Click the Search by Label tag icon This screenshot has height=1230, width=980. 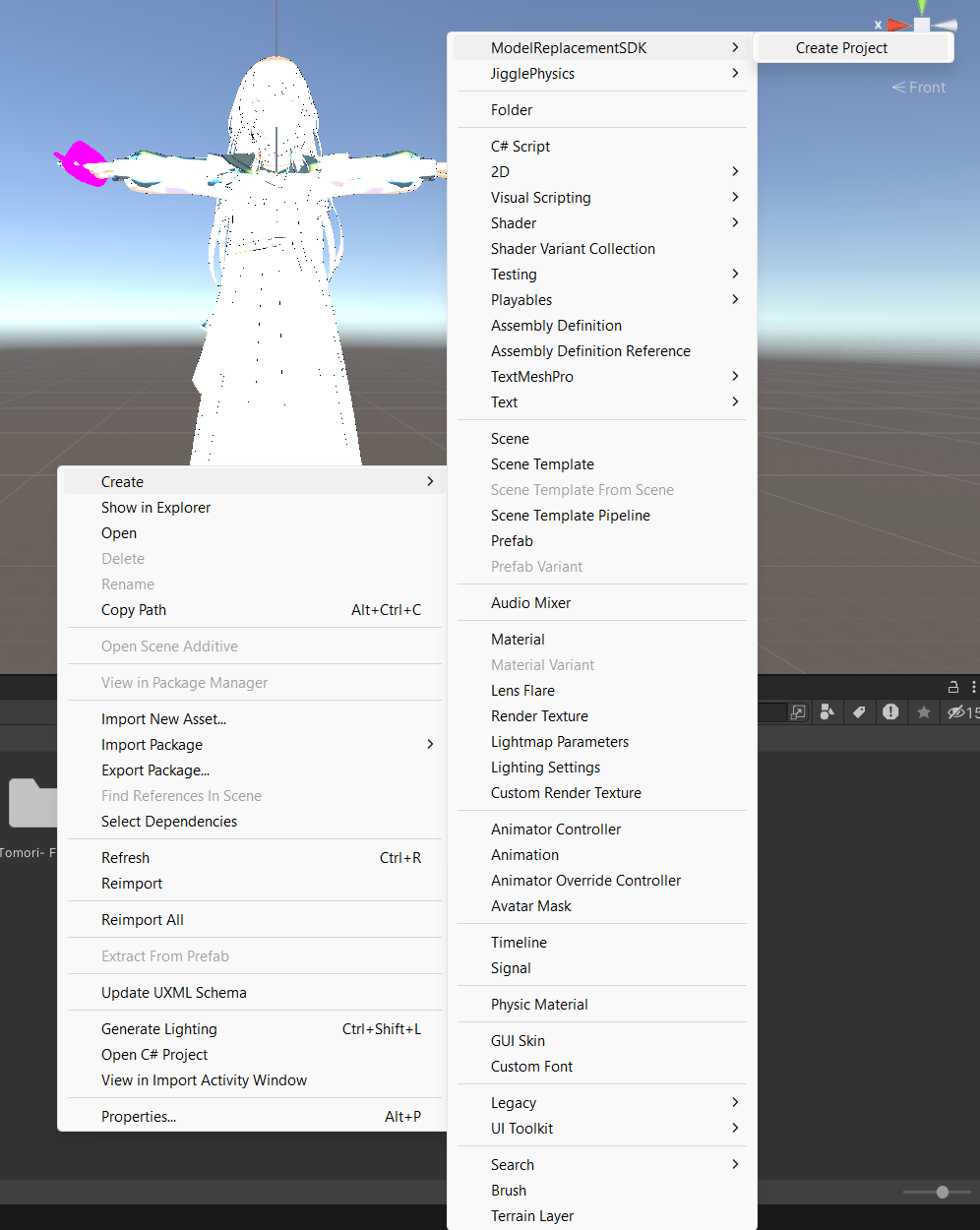[x=859, y=711]
